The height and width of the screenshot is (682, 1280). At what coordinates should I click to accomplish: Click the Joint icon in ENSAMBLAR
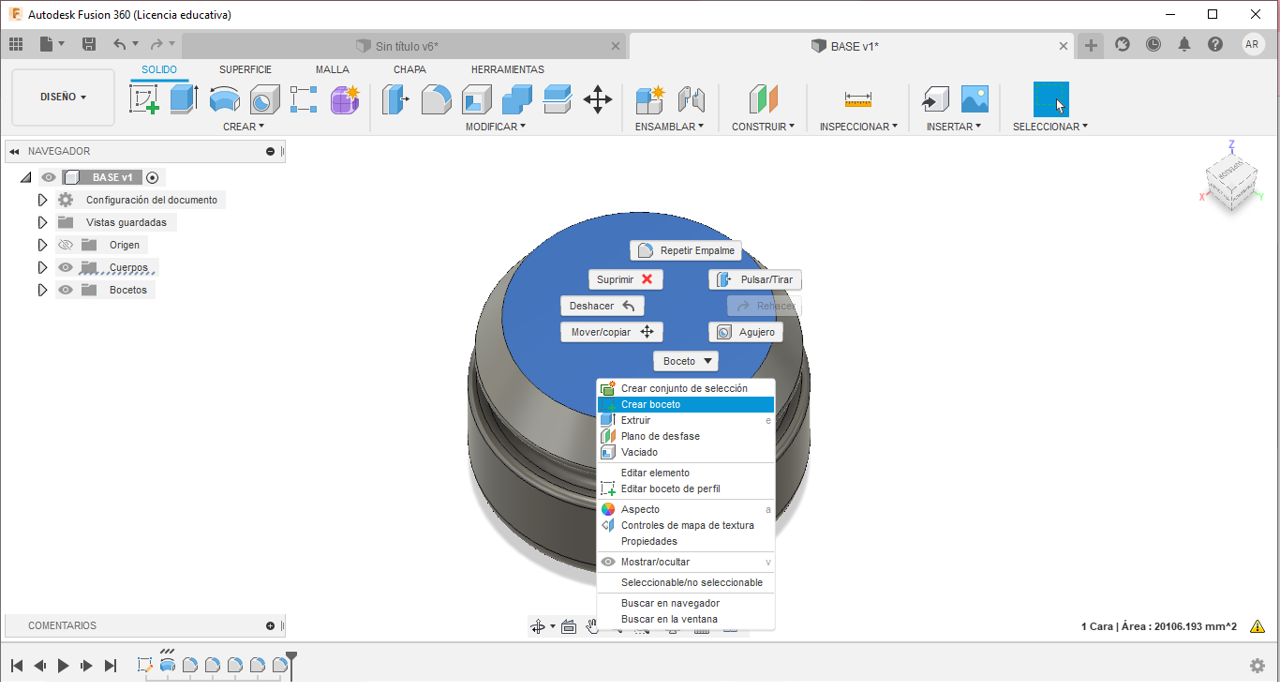click(691, 99)
